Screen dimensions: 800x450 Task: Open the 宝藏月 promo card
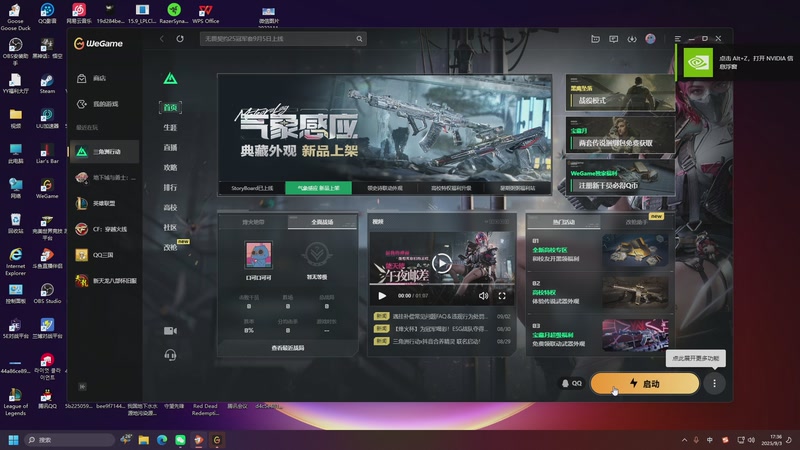(x=620, y=135)
